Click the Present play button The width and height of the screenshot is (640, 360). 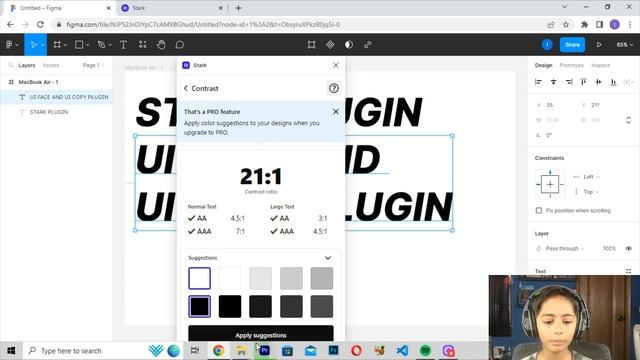point(599,44)
